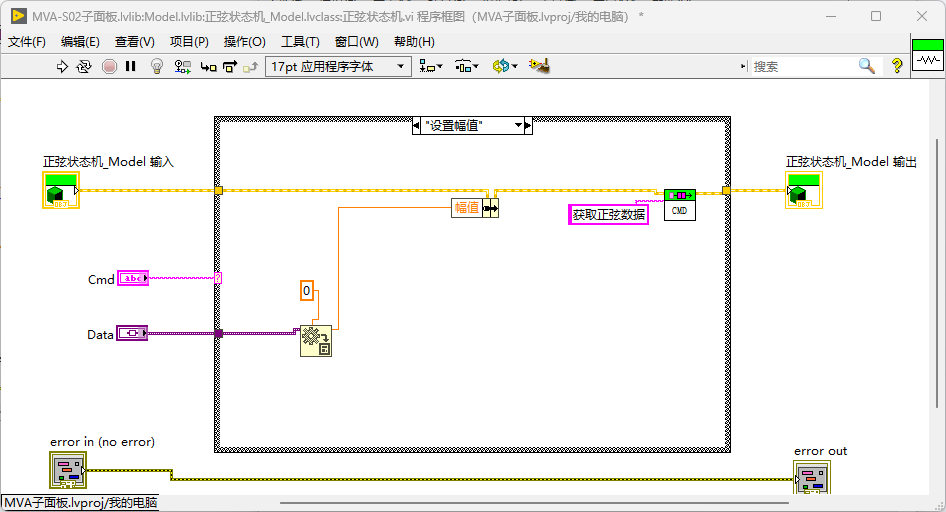Click the Step Into icon
This screenshot has width=946, height=512.
click(209, 67)
